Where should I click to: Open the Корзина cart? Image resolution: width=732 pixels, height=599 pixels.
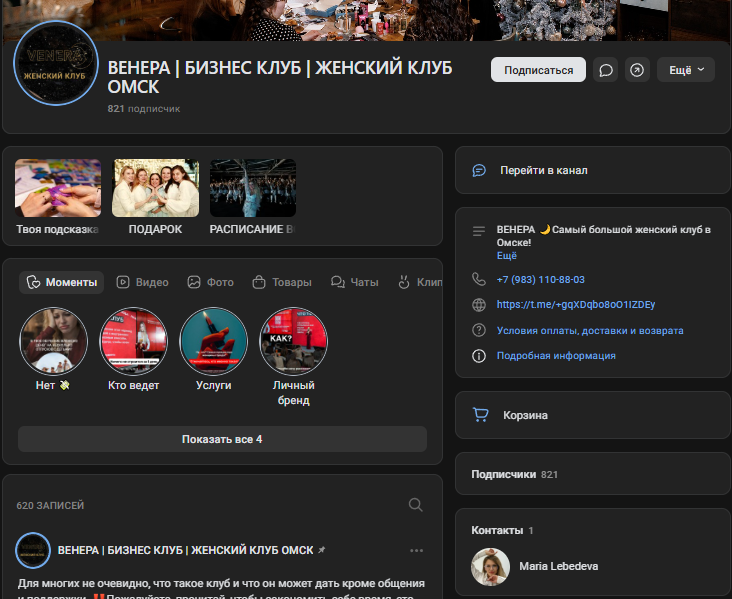[x=593, y=415]
